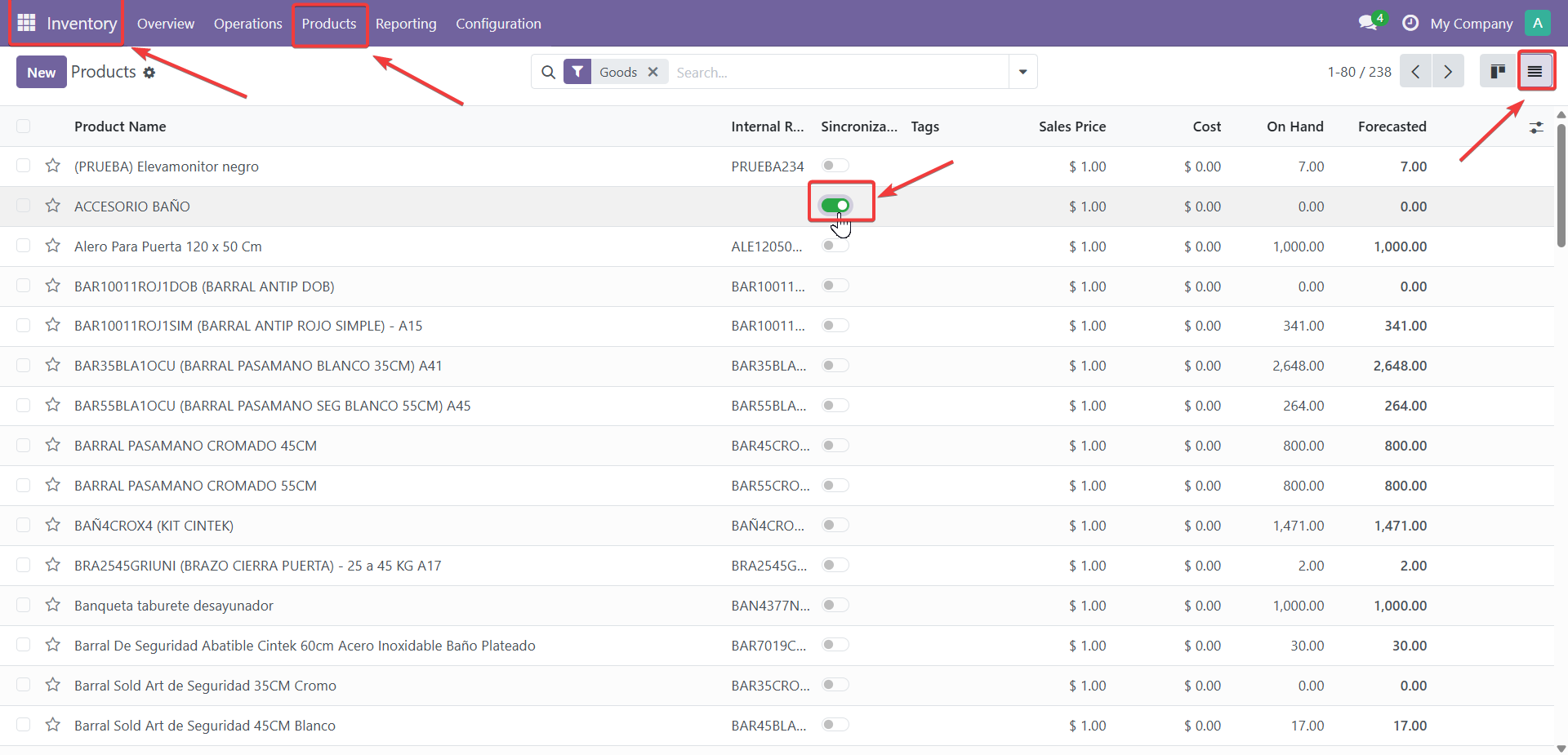Open Barral De Seguridad Abatible Cintek 60cm row
Viewport: 1568px width, 755px height.
tap(305, 646)
